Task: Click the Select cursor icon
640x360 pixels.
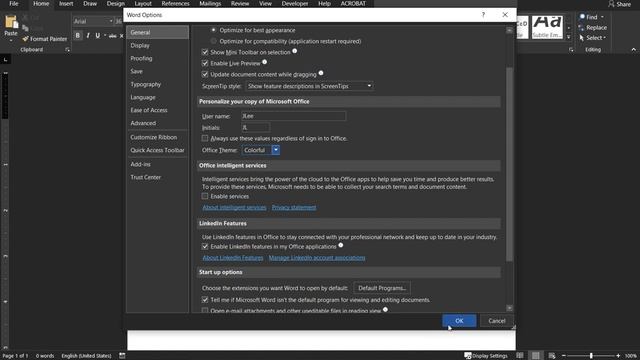Action: 582,38
